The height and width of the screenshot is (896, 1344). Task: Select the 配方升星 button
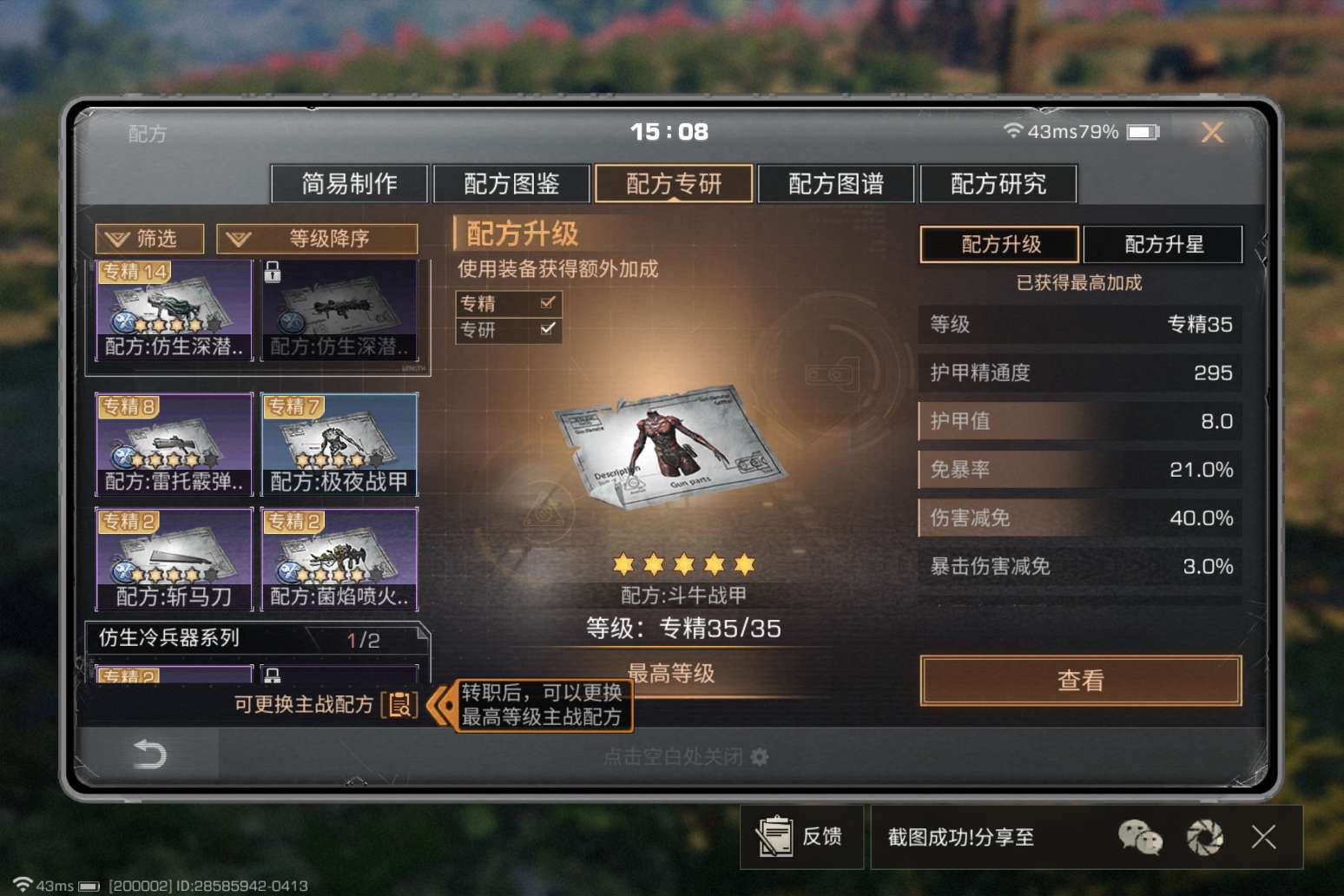click(x=1163, y=244)
